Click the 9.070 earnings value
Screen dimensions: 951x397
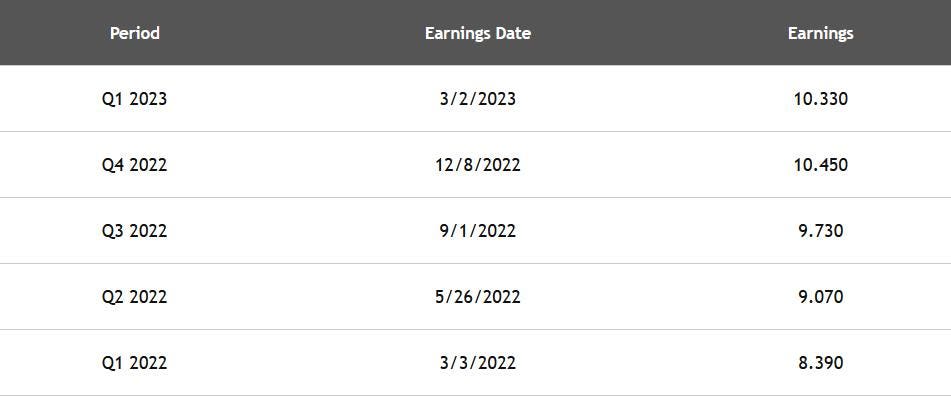pyautogui.click(x=821, y=297)
